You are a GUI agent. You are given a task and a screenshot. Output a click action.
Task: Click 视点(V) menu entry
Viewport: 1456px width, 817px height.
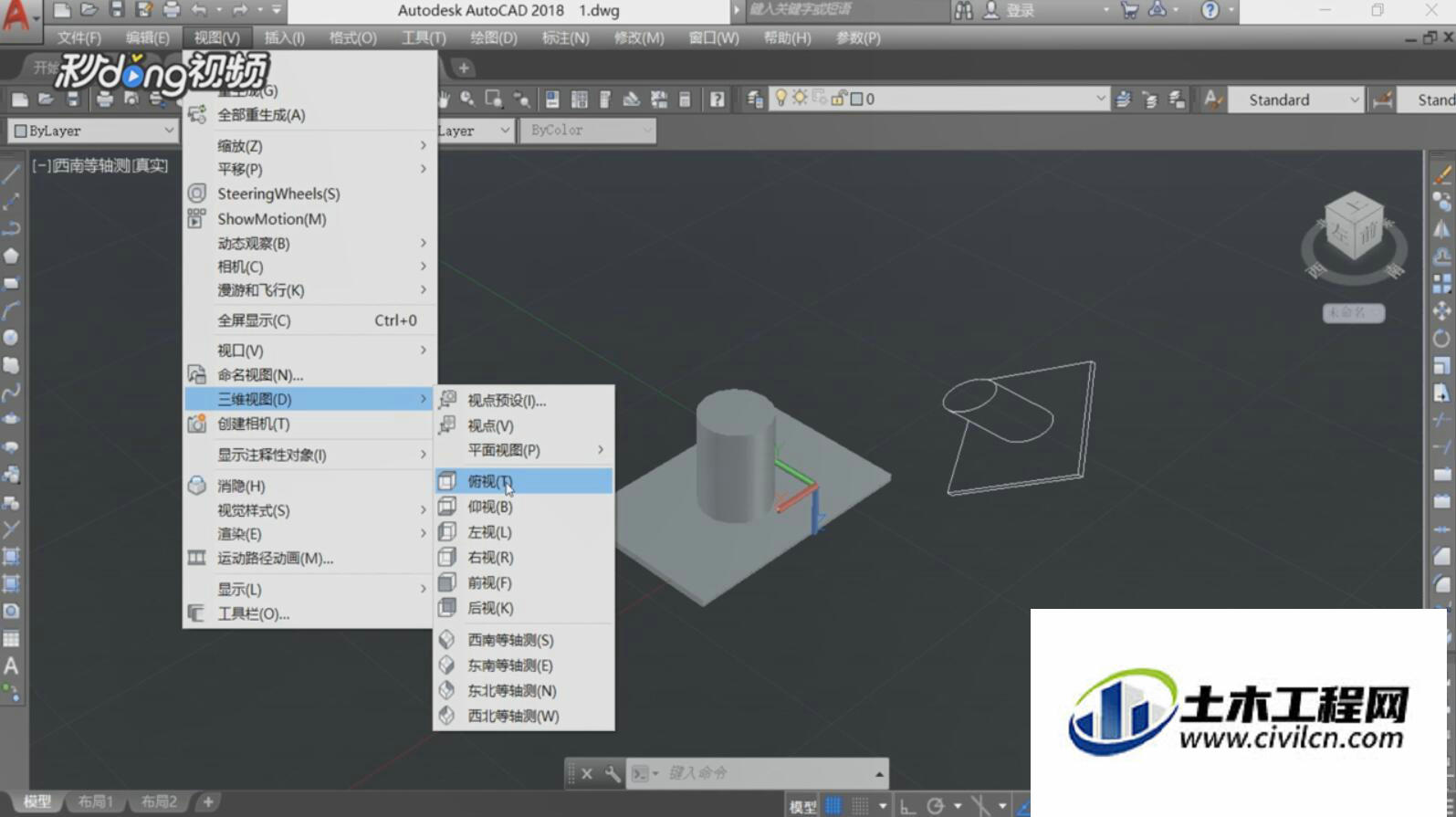click(x=523, y=425)
